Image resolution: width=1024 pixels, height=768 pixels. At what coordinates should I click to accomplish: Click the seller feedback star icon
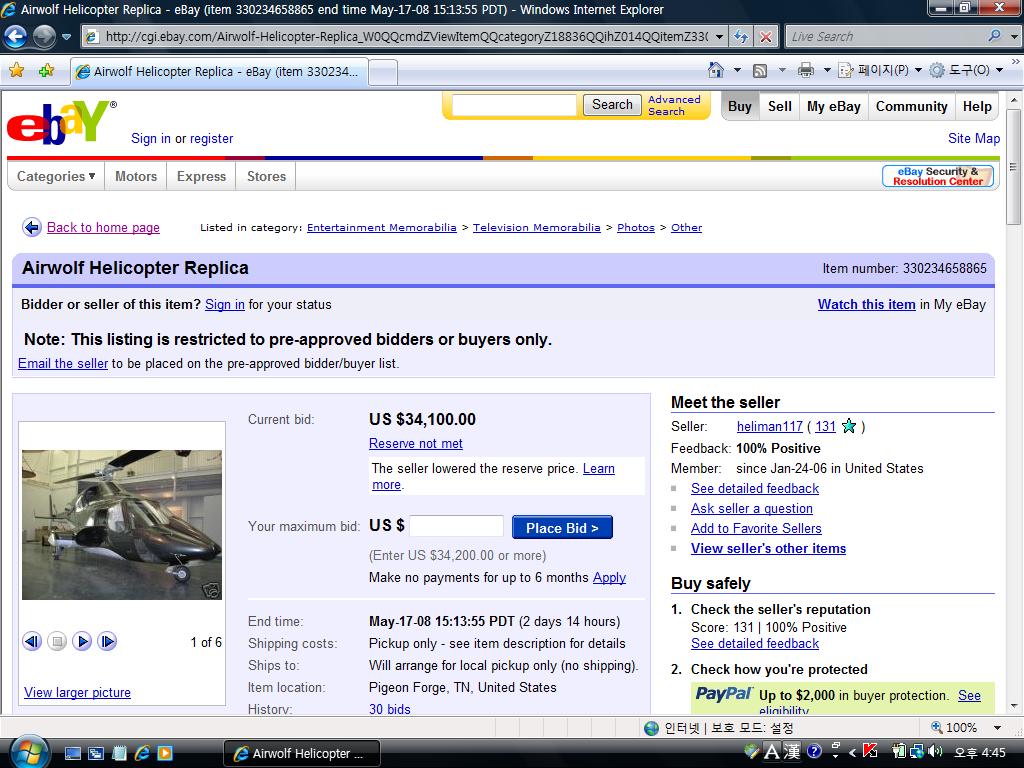pos(848,426)
